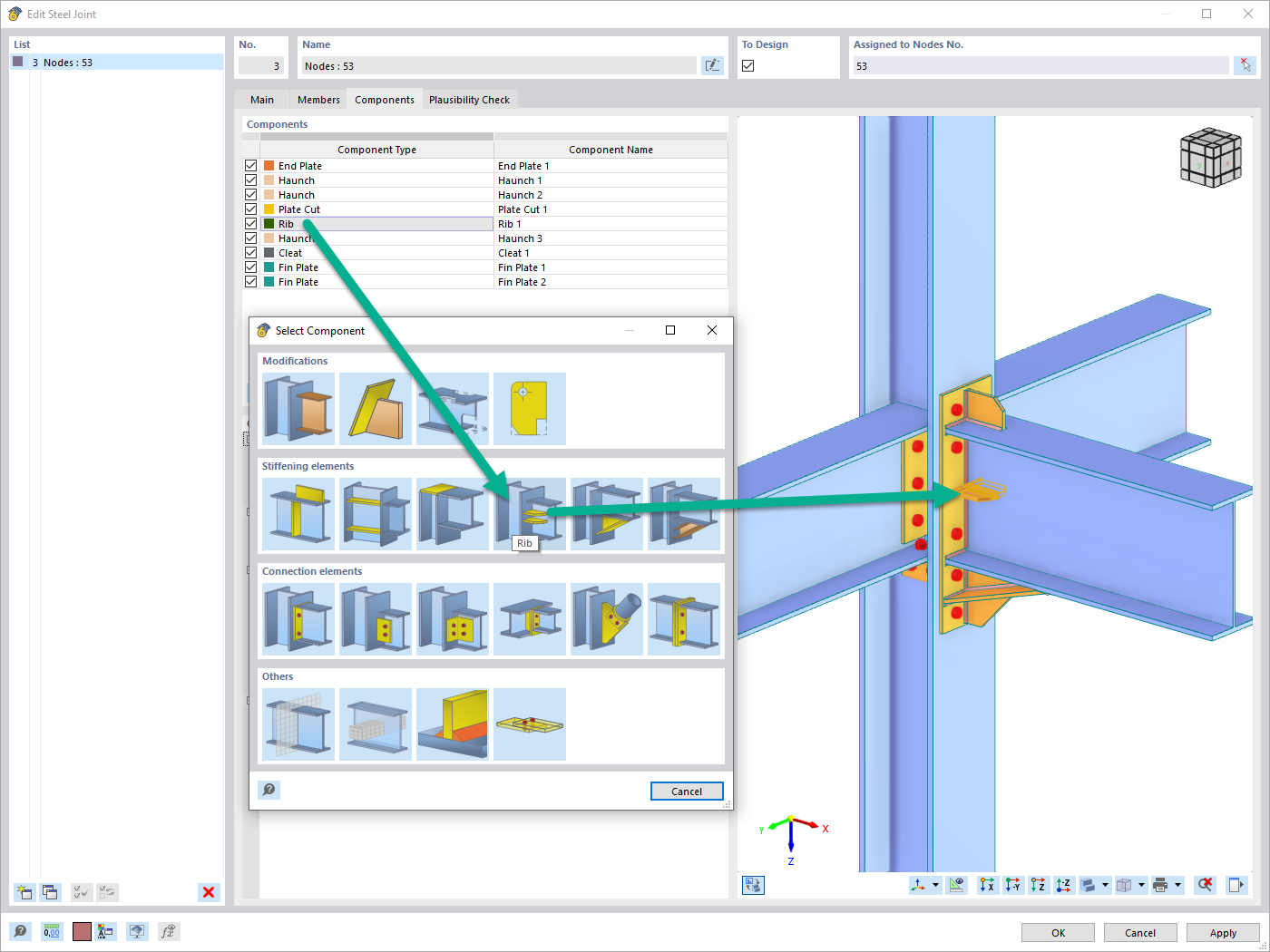The width and height of the screenshot is (1270, 952).
Task: Open the Plausibility Check tab
Action: point(469,100)
